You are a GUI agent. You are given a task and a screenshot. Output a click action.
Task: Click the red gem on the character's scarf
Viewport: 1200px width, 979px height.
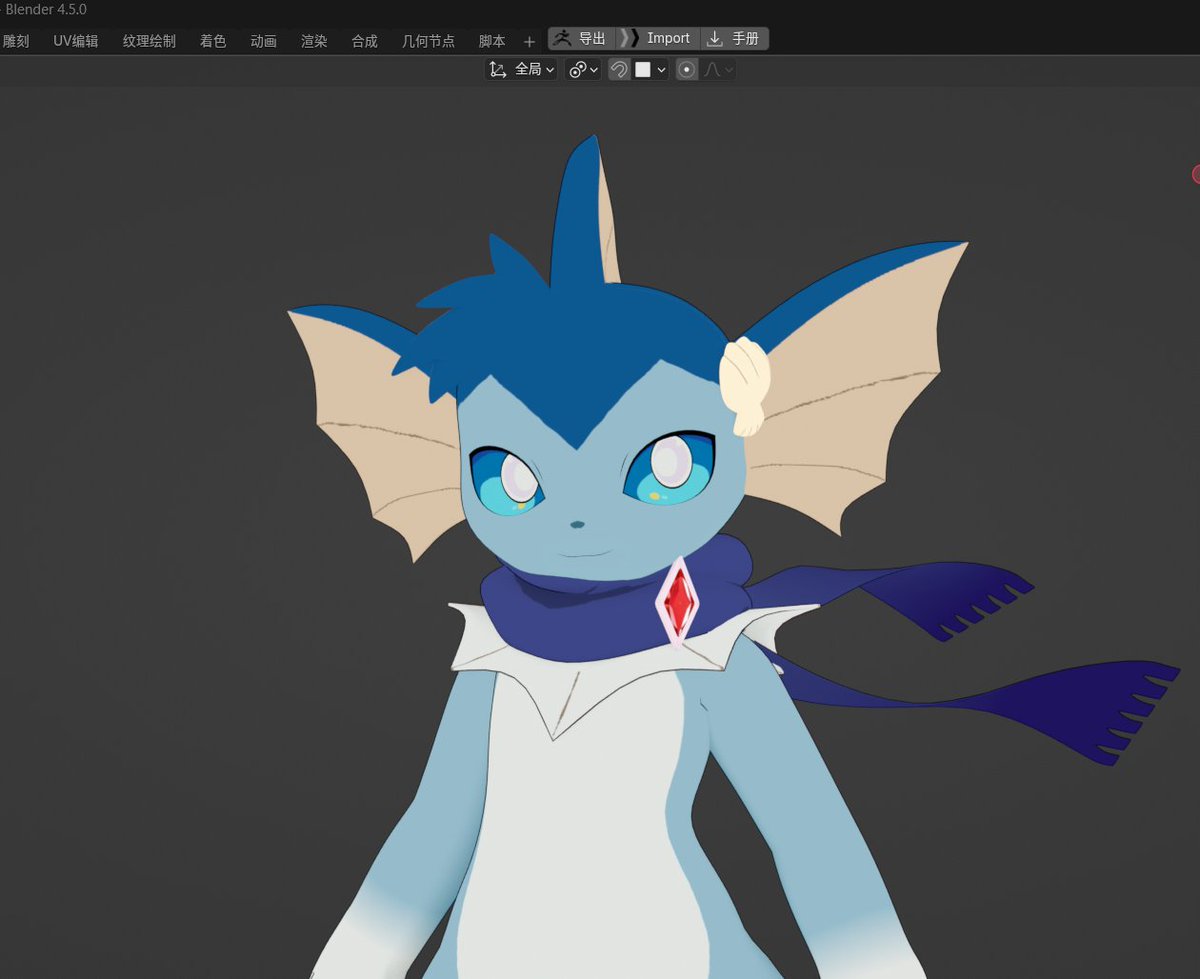point(678,601)
